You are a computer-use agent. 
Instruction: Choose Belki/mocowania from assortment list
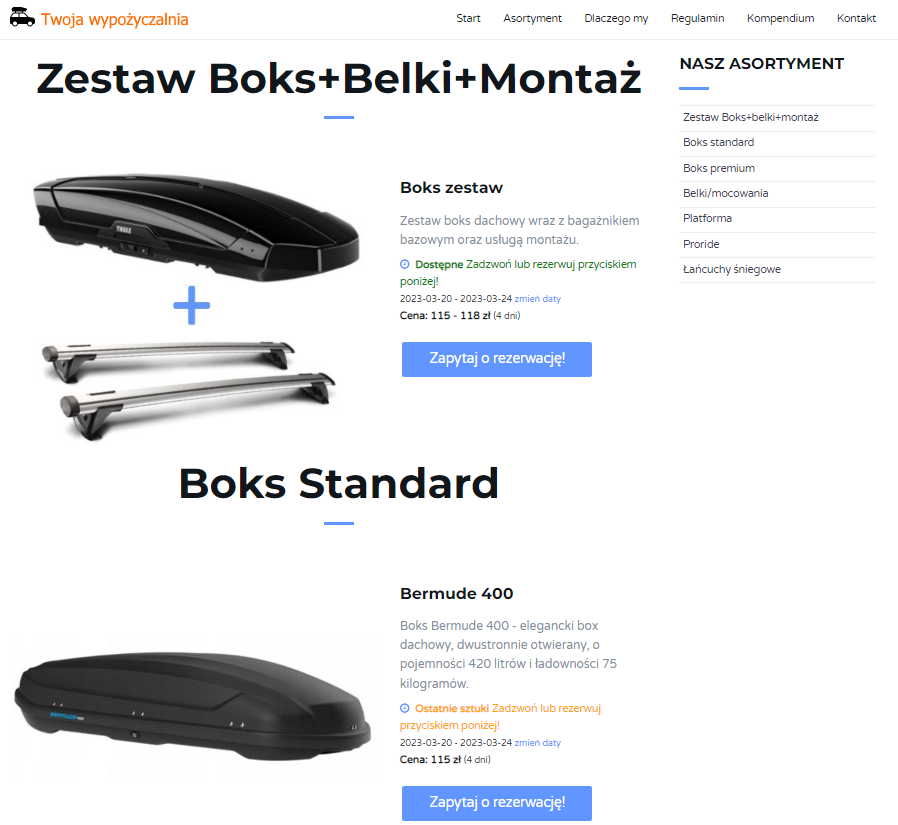tap(725, 193)
